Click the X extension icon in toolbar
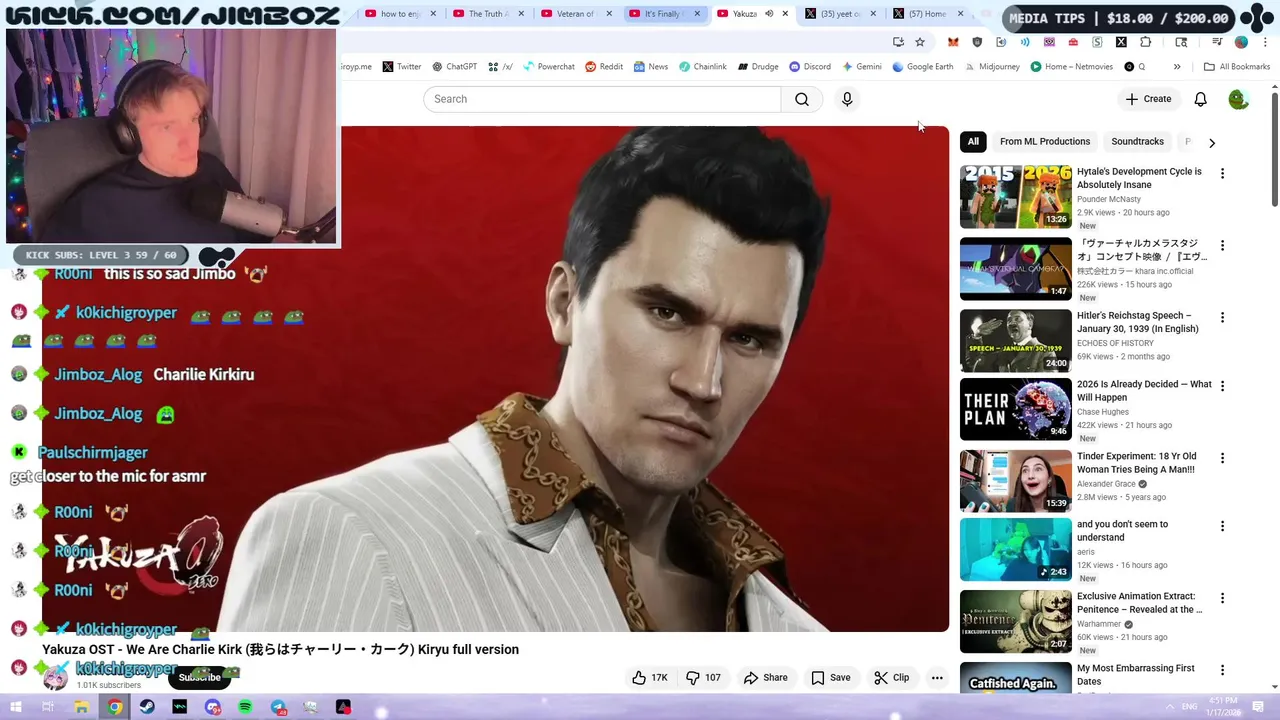The height and width of the screenshot is (720, 1280). pos(1121,42)
